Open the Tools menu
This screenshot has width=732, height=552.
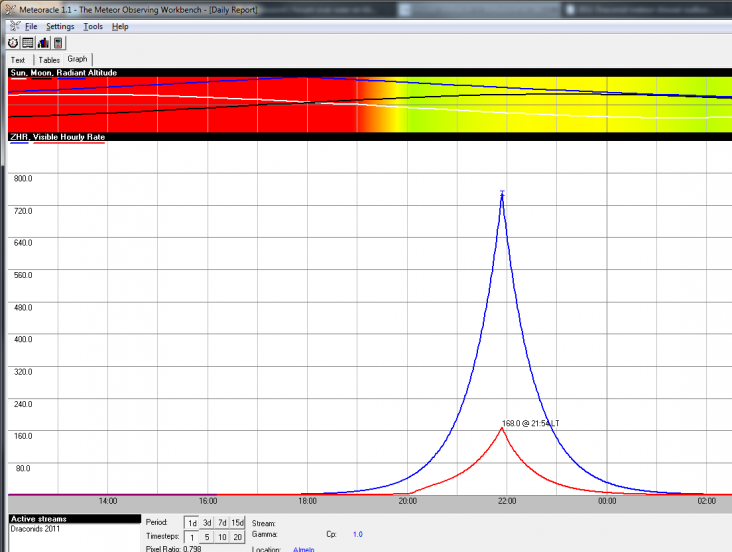coord(93,26)
